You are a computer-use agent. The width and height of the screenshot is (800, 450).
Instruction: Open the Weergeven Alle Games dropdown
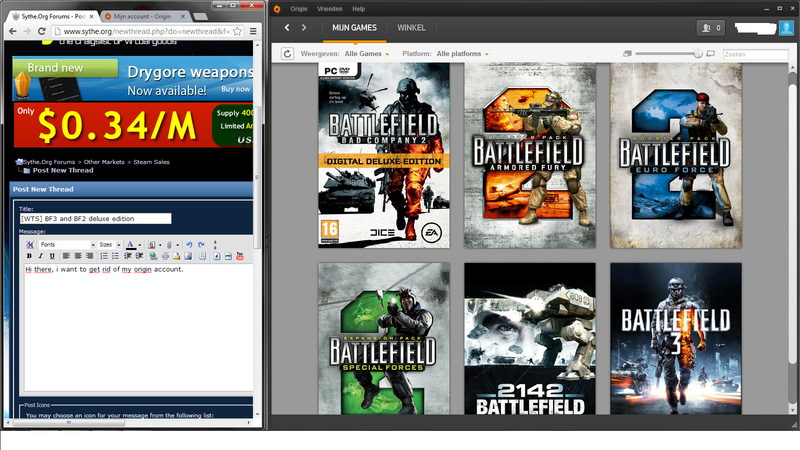366,54
